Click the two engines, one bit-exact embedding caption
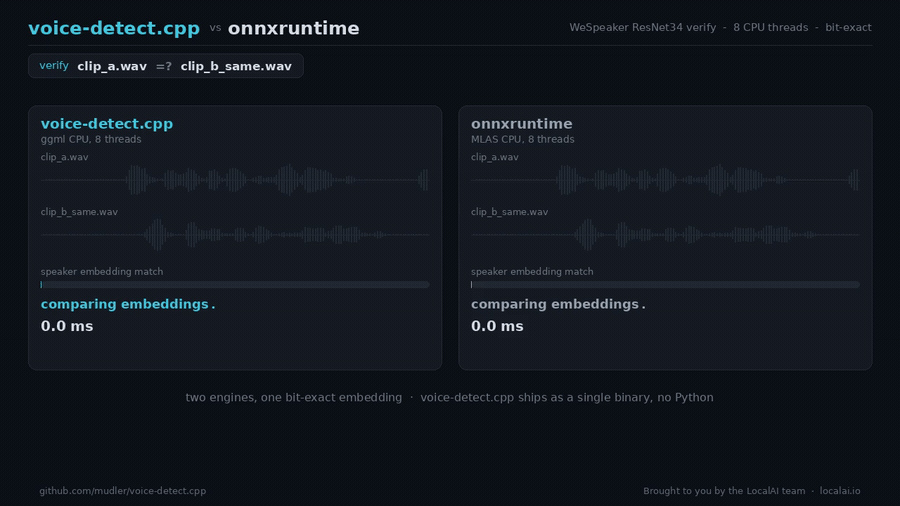Image resolution: width=900 pixels, height=506 pixels. pos(294,398)
